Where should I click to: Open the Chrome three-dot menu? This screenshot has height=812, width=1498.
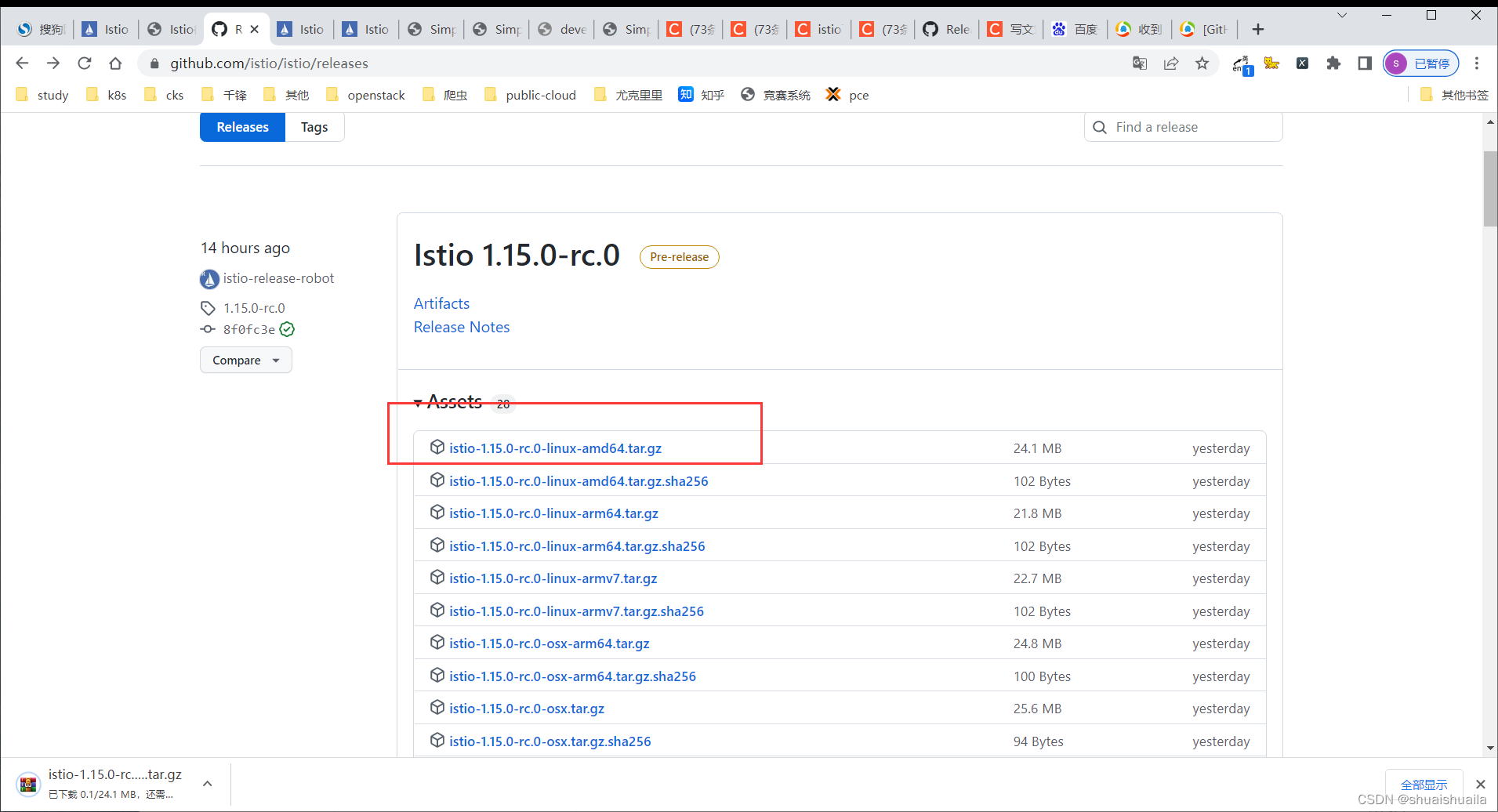click(1477, 63)
